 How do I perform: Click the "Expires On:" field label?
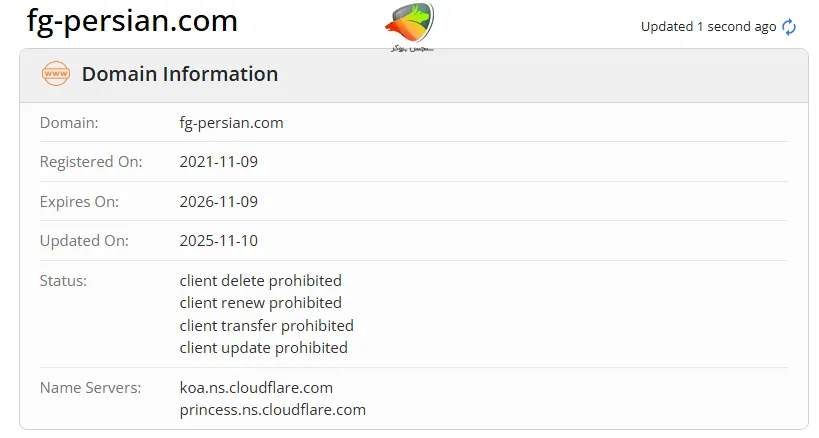(79, 201)
